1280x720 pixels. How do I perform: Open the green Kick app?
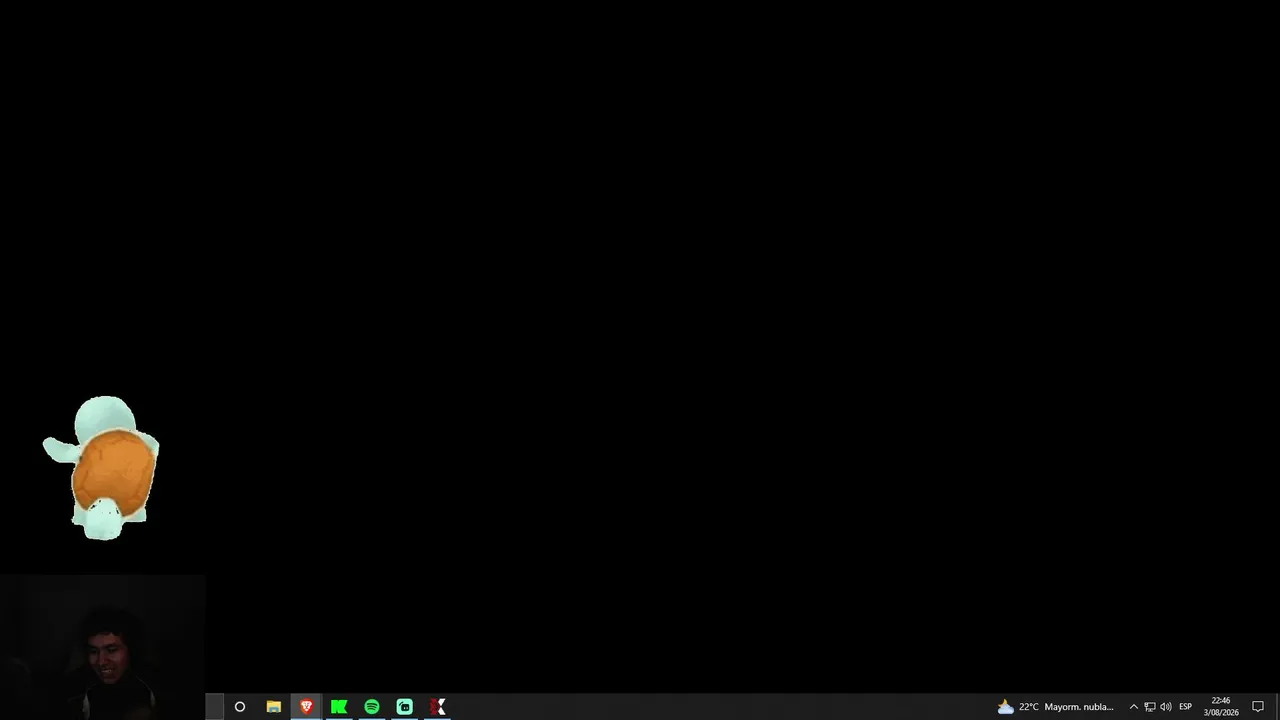pyautogui.click(x=339, y=707)
